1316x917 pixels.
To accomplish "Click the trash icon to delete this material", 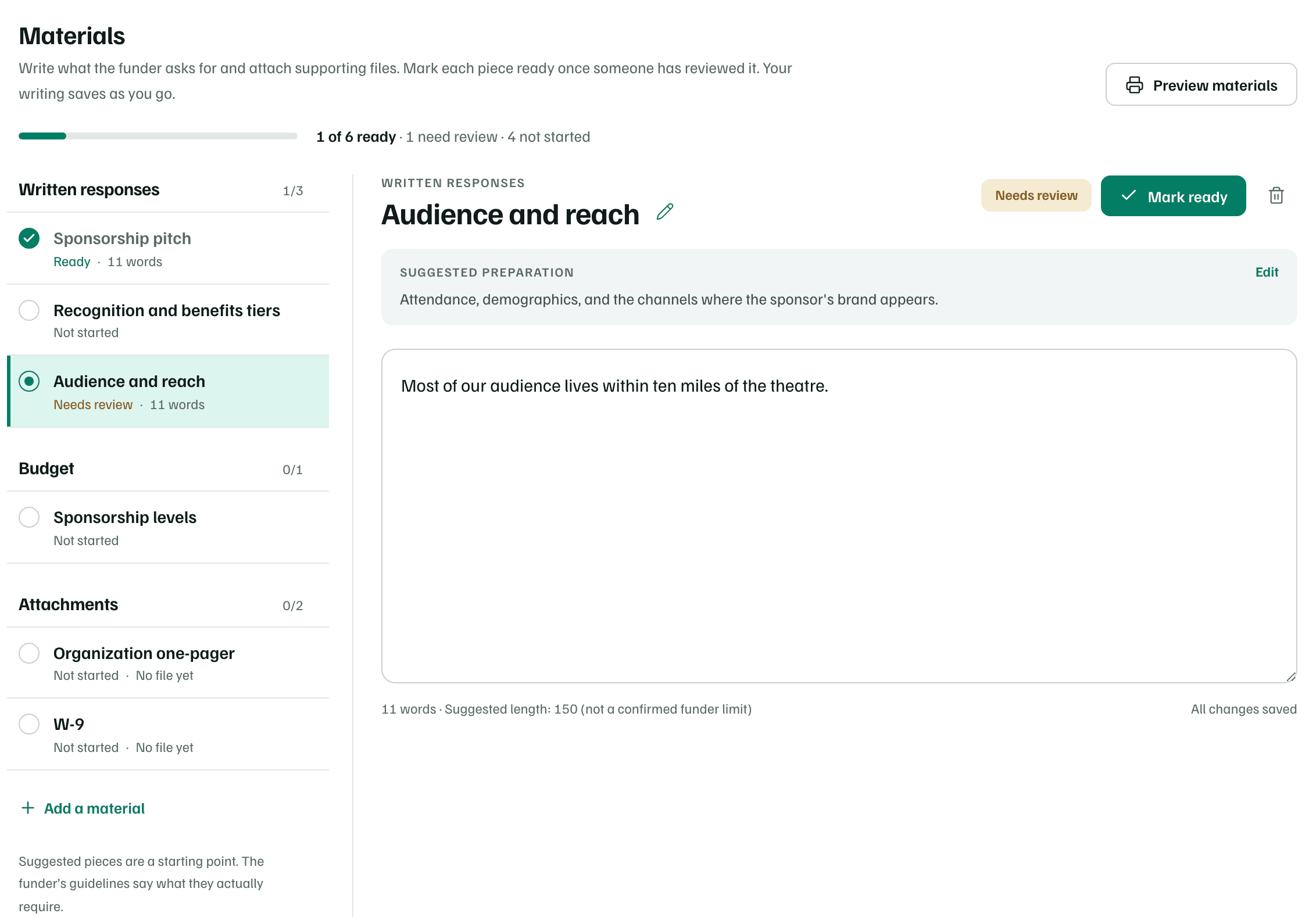I will point(1276,195).
